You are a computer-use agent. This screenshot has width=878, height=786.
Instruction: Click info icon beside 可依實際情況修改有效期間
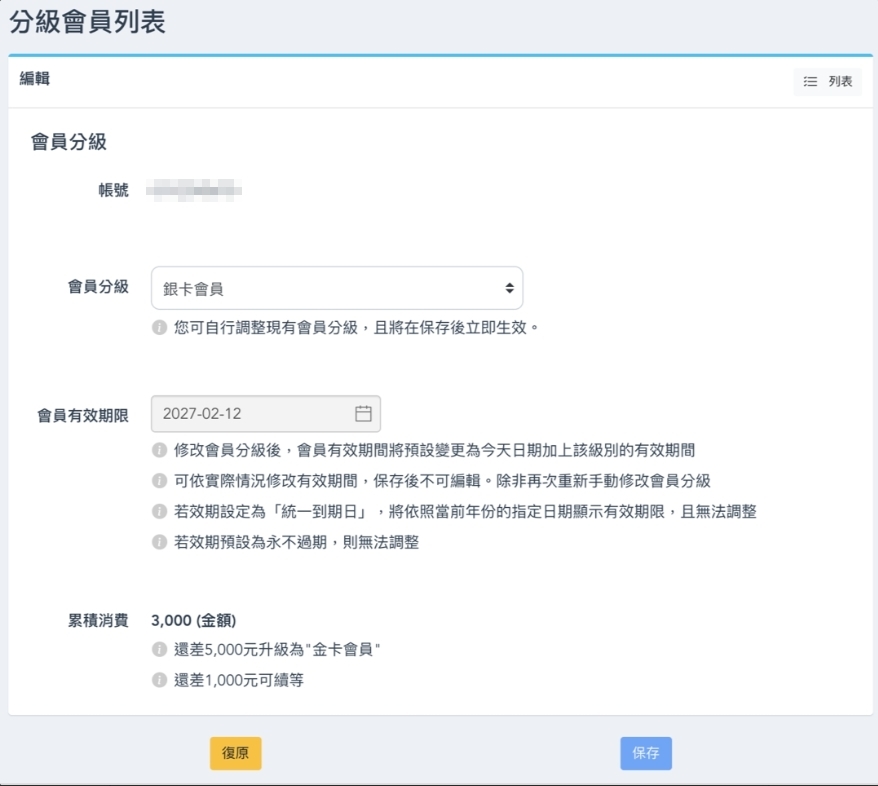tap(159, 481)
